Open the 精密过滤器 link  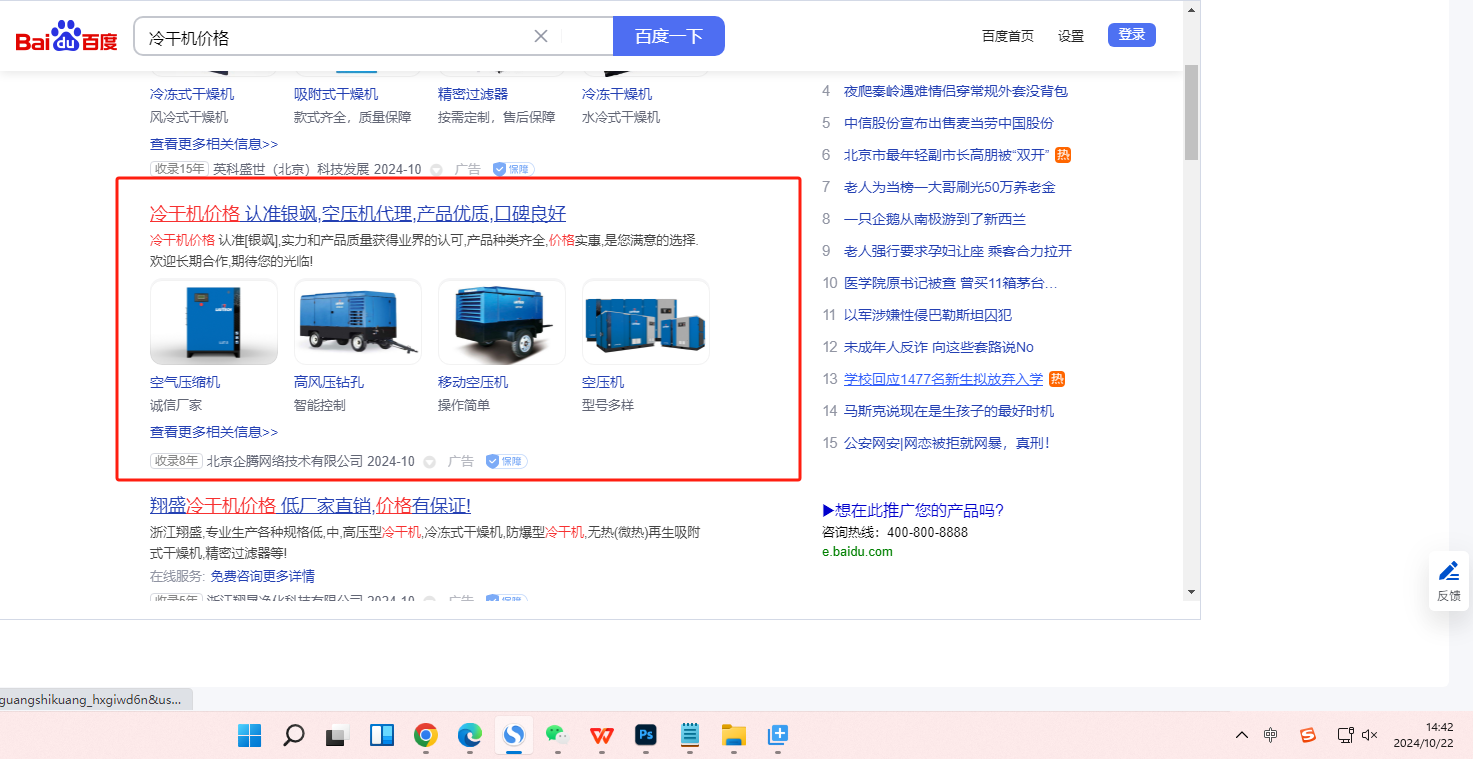click(473, 94)
